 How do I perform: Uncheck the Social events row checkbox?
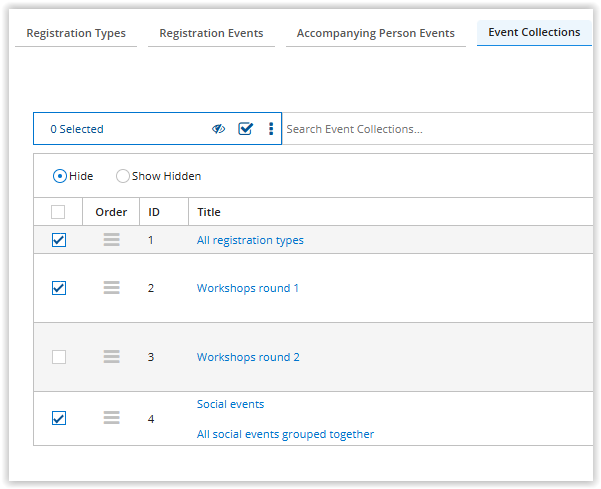59,418
